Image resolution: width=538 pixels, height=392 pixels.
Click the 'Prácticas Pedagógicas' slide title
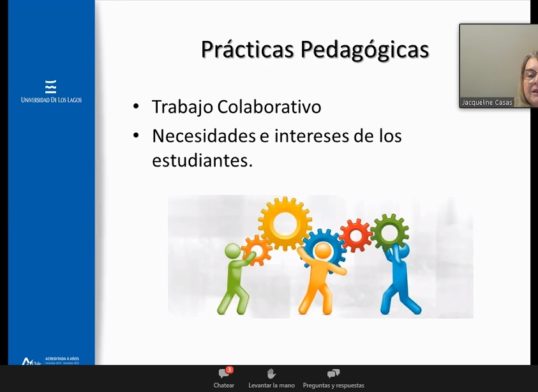[315, 49]
